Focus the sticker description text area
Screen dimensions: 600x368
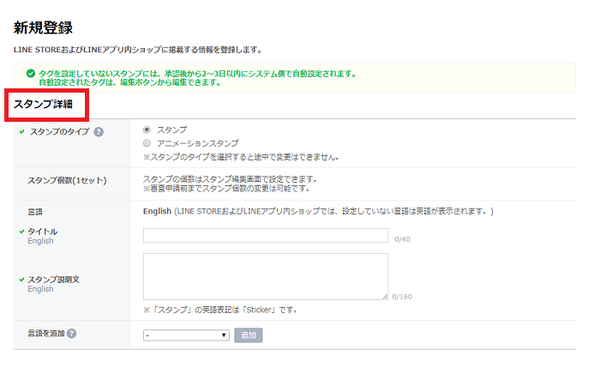tap(266, 277)
